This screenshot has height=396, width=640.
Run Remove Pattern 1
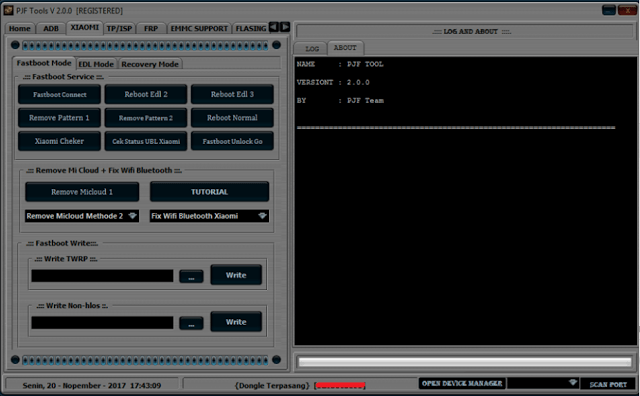tap(60, 118)
